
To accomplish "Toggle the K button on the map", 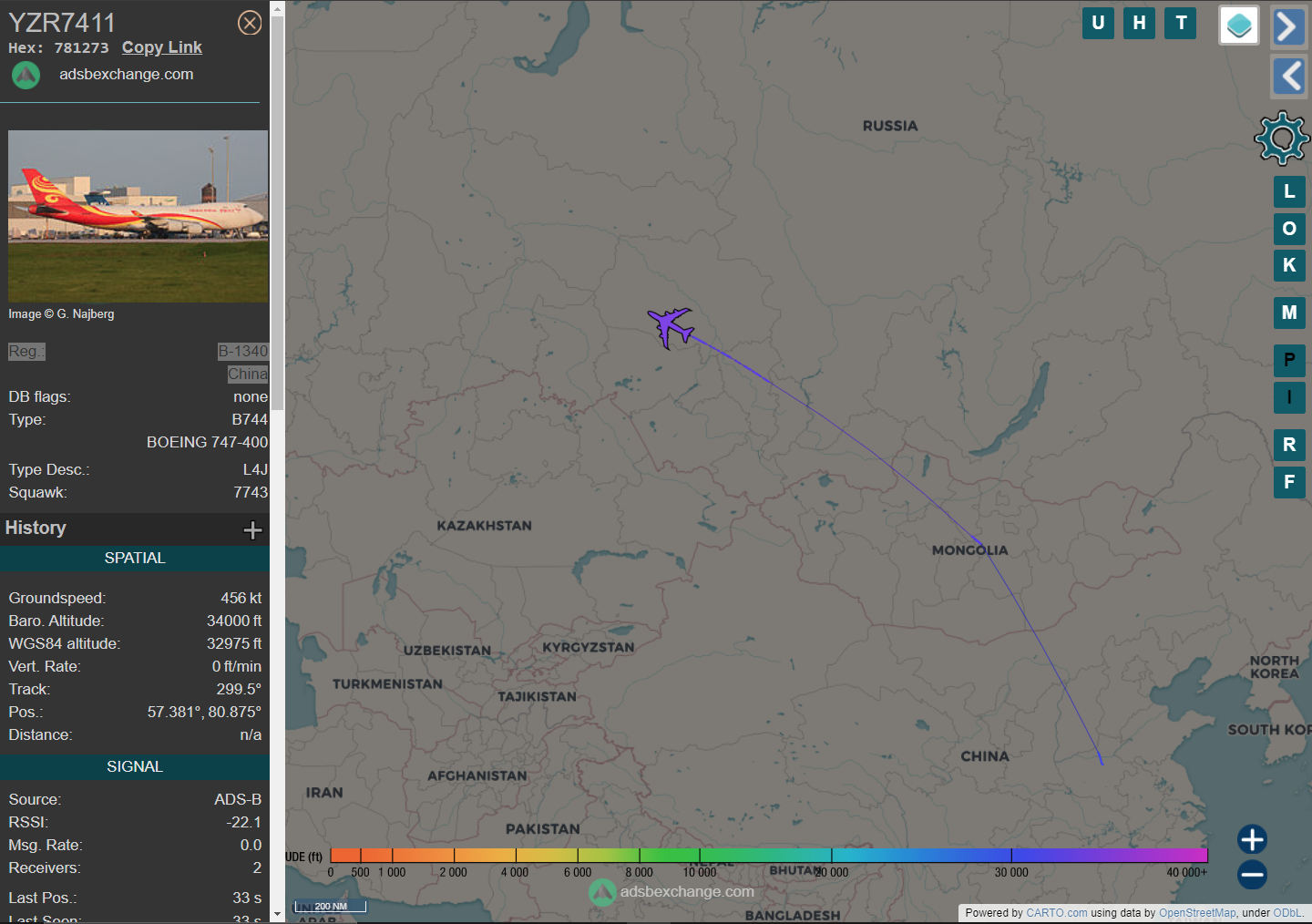I will pos(1289,265).
